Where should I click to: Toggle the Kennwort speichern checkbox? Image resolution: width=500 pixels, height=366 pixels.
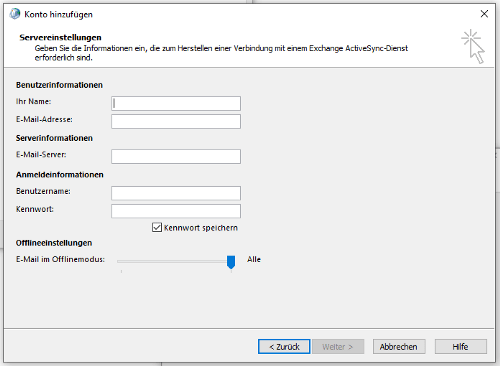(x=157, y=227)
